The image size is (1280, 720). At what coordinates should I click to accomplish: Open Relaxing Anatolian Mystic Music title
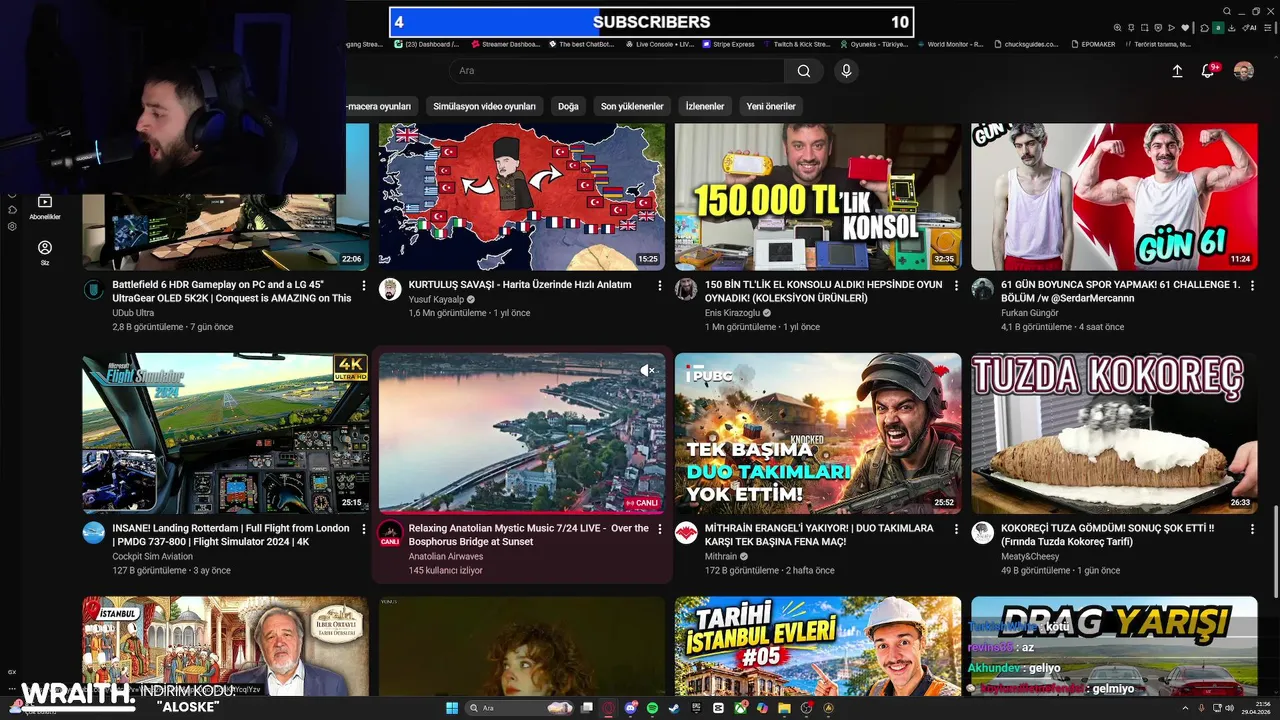(x=528, y=535)
